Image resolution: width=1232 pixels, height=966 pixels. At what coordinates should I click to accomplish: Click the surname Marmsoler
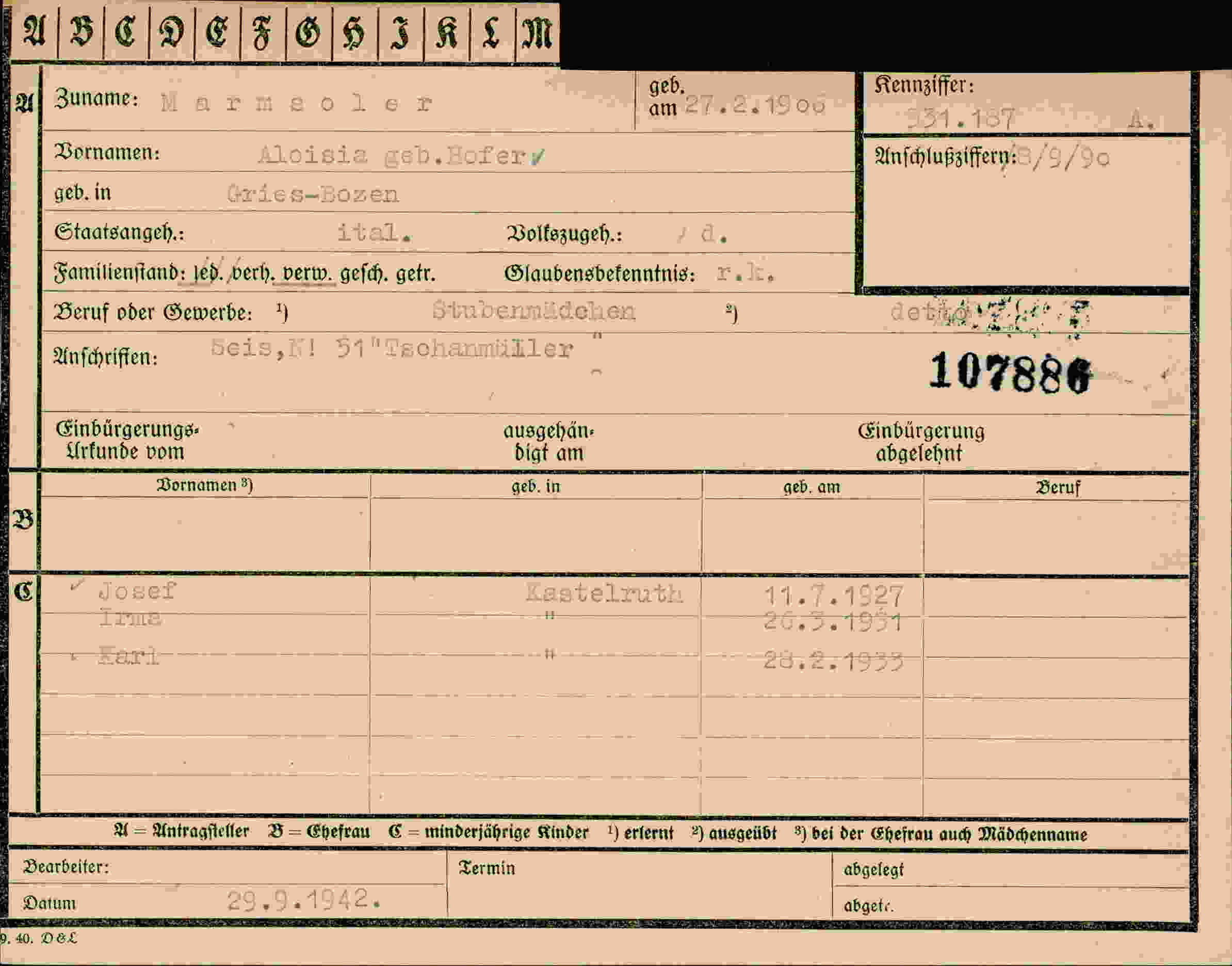296,103
